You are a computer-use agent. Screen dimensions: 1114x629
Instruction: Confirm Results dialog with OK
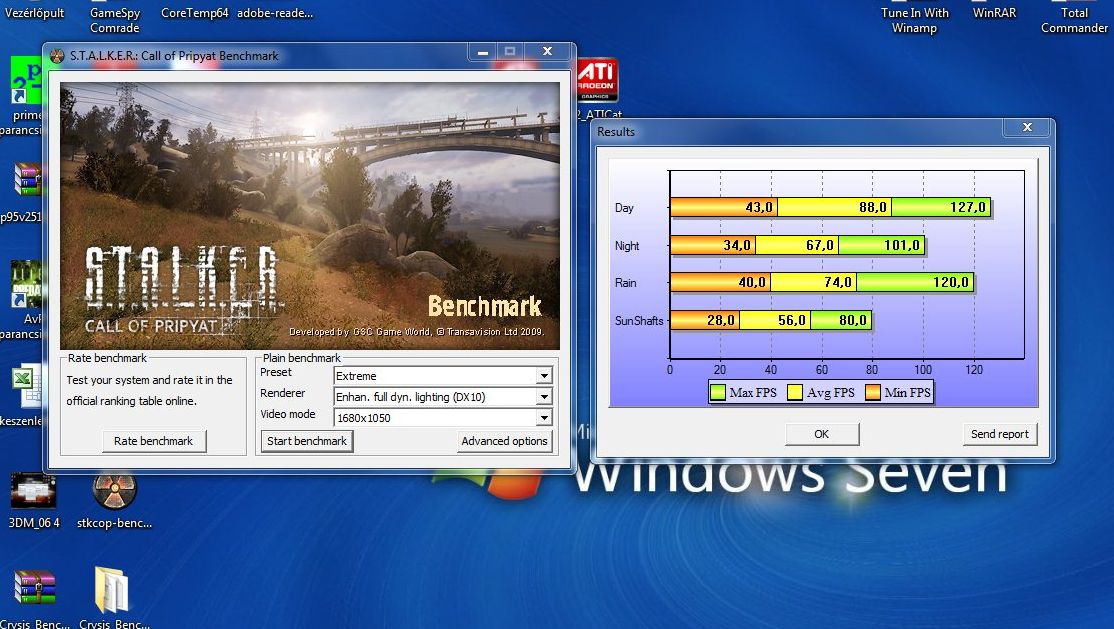point(822,434)
